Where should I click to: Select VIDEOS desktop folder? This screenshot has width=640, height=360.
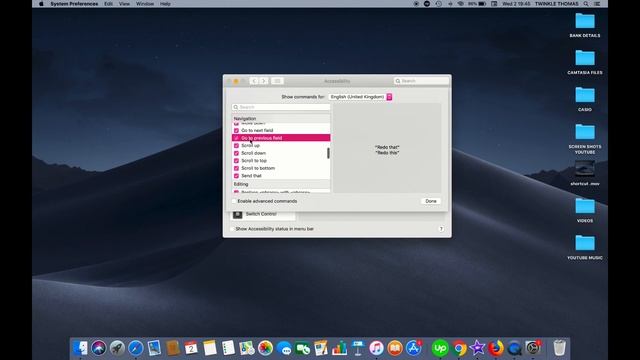click(x=585, y=210)
